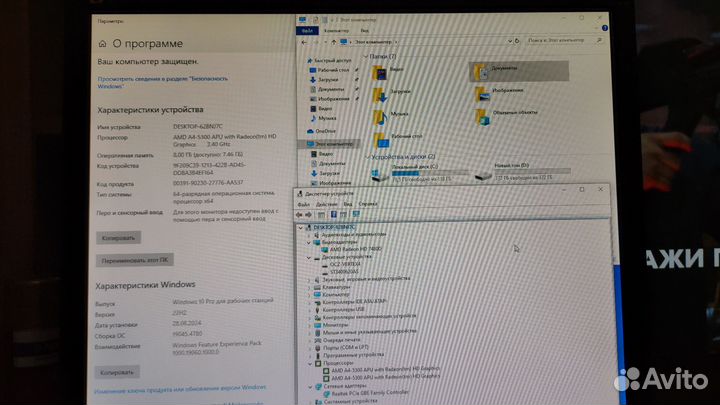
Task: Select Быстрый доступ in Explorer sidebar
Action: tap(329, 61)
